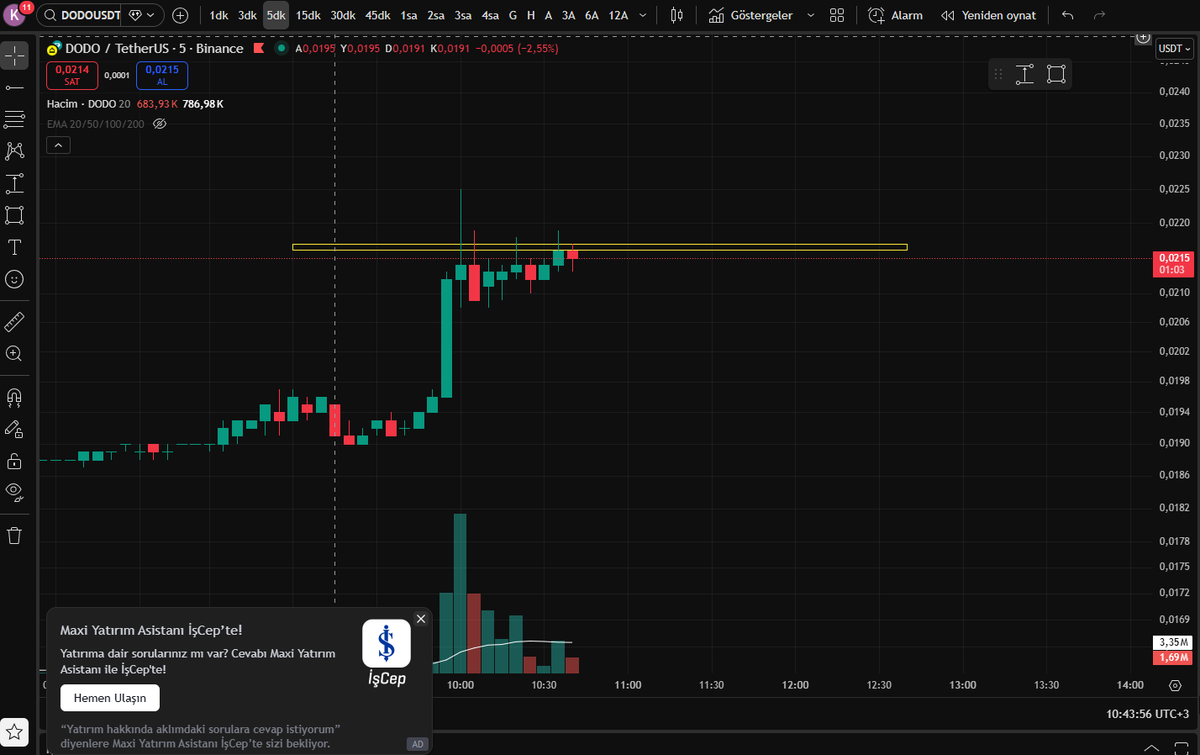The image size is (1200, 755).
Task: Hide the EMA 20/50/100/200 indicator
Action: point(158,123)
